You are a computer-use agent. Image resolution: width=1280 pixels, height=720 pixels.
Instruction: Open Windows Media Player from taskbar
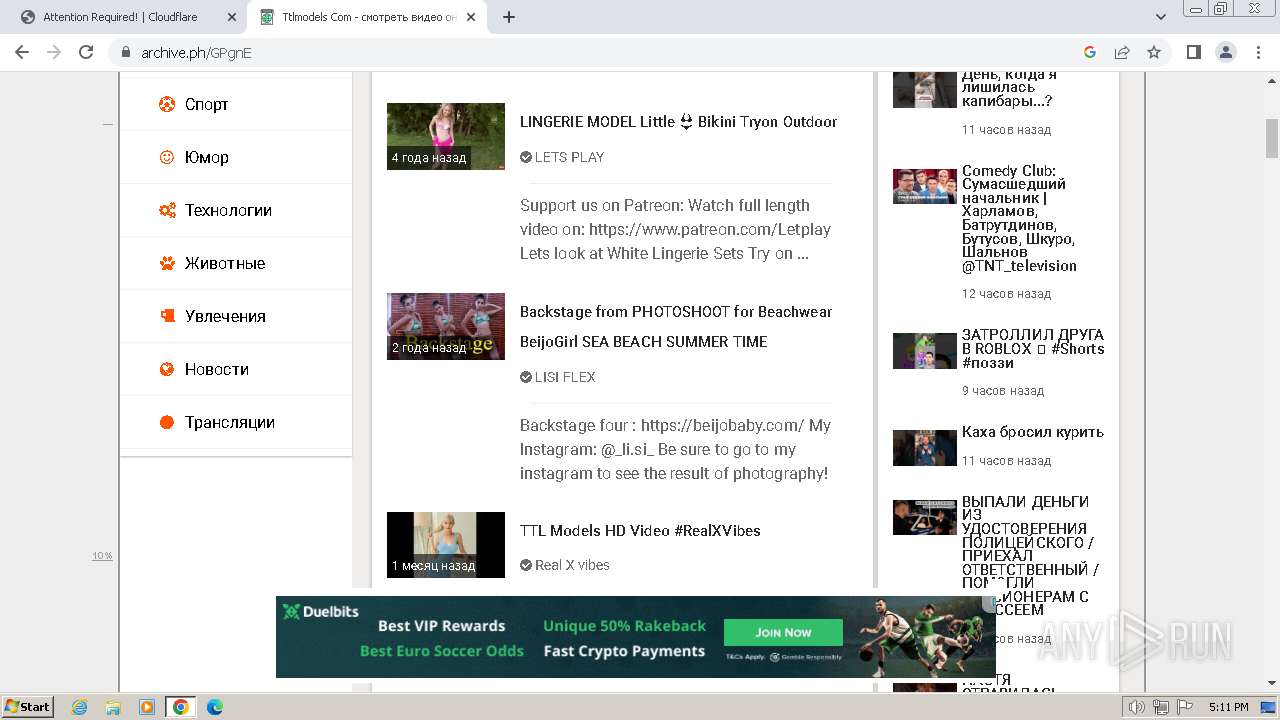tap(146, 707)
